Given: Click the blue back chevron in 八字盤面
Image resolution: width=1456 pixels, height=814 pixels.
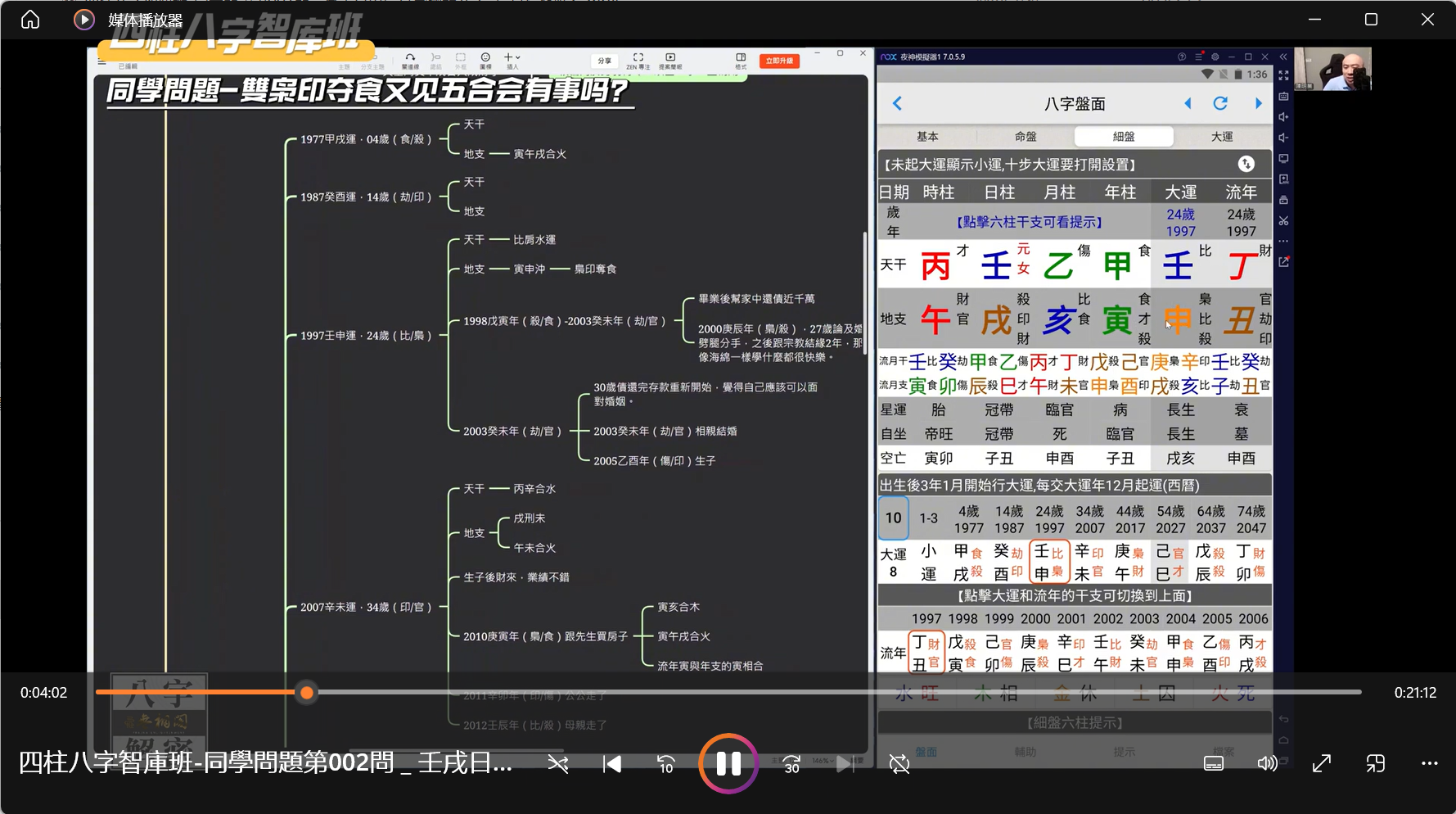Looking at the screenshot, I should click(897, 103).
